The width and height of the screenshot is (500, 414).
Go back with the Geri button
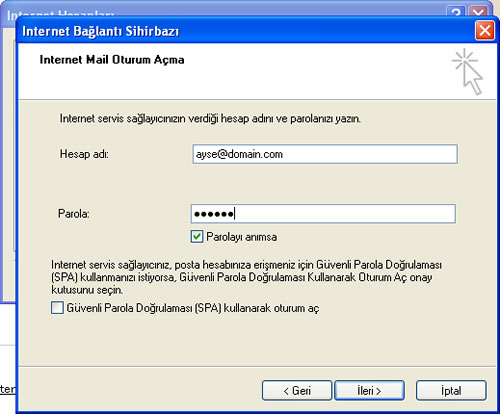point(297,390)
